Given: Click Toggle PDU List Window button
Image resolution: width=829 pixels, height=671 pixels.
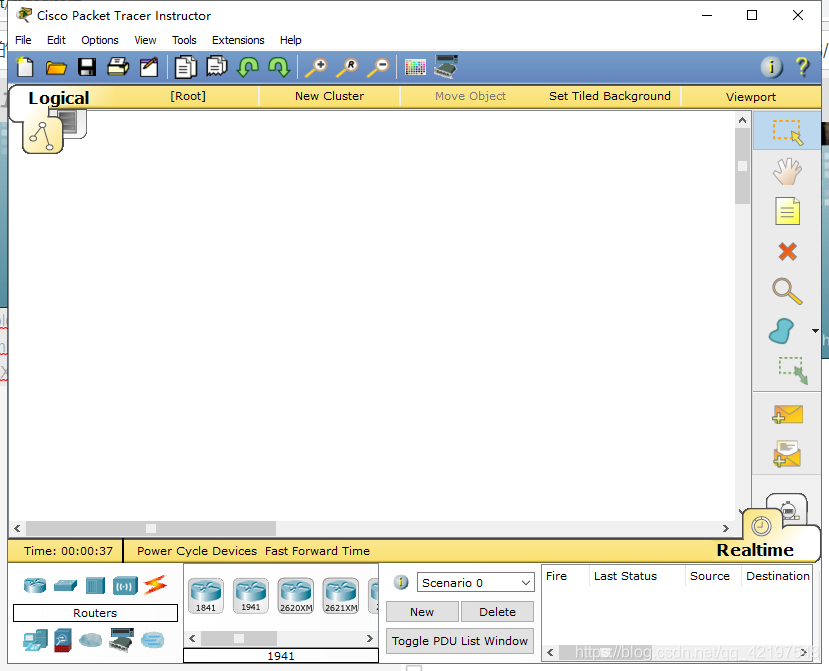Looking at the screenshot, I should point(460,641).
